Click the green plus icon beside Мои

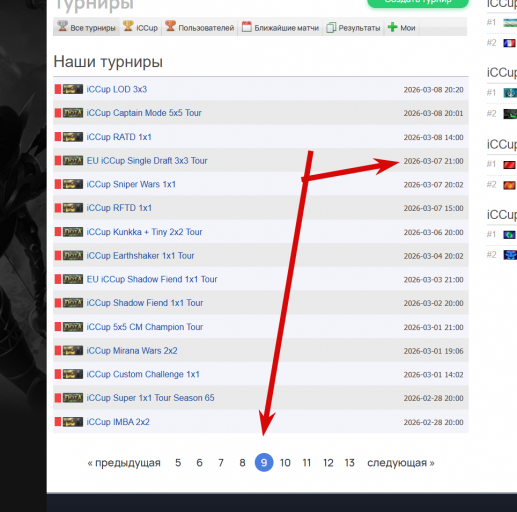coord(393,27)
